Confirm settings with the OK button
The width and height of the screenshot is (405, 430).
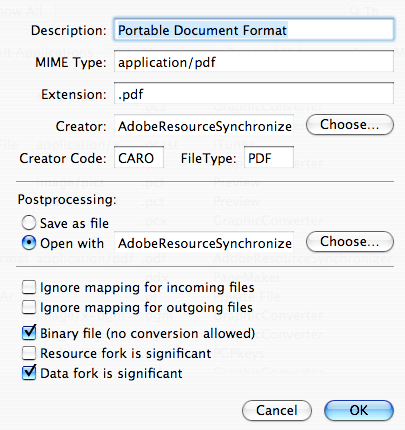click(x=359, y=410)
